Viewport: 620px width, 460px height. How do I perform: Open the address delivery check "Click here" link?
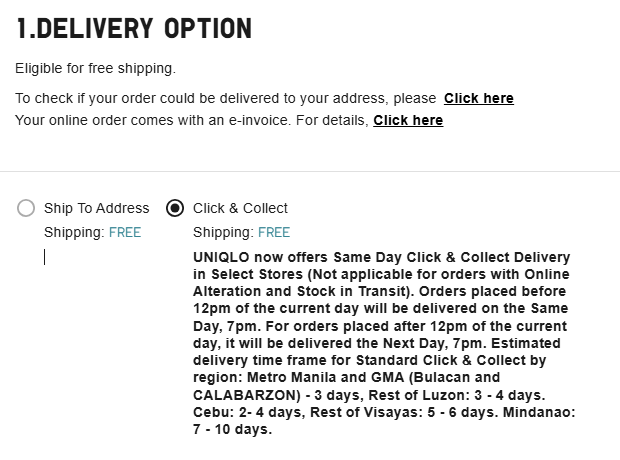[x=479, y=98]
